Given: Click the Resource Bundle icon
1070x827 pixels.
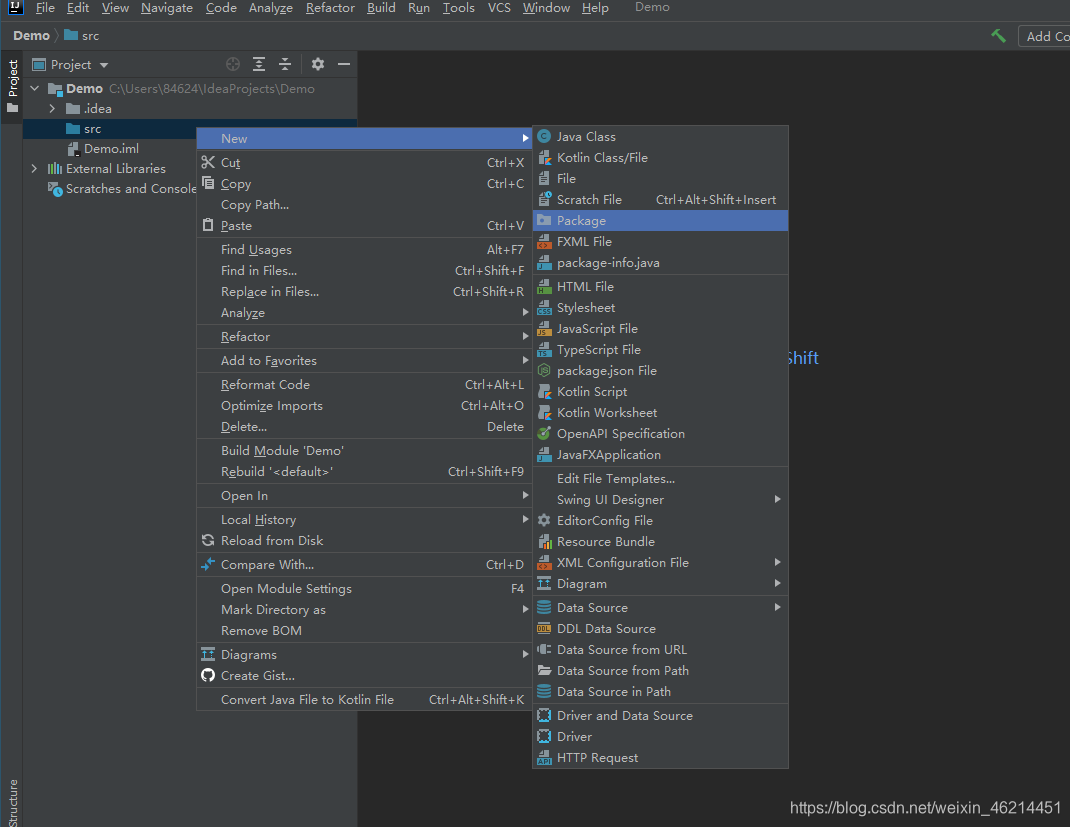Looking at the screenshot, I should pyautogui.click(x=544, y=542).
